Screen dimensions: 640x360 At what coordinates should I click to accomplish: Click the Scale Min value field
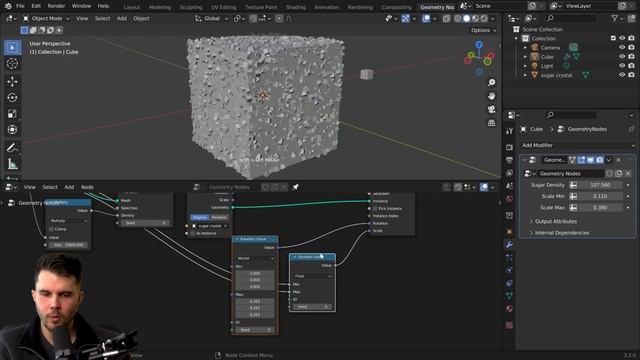[600, 196]
